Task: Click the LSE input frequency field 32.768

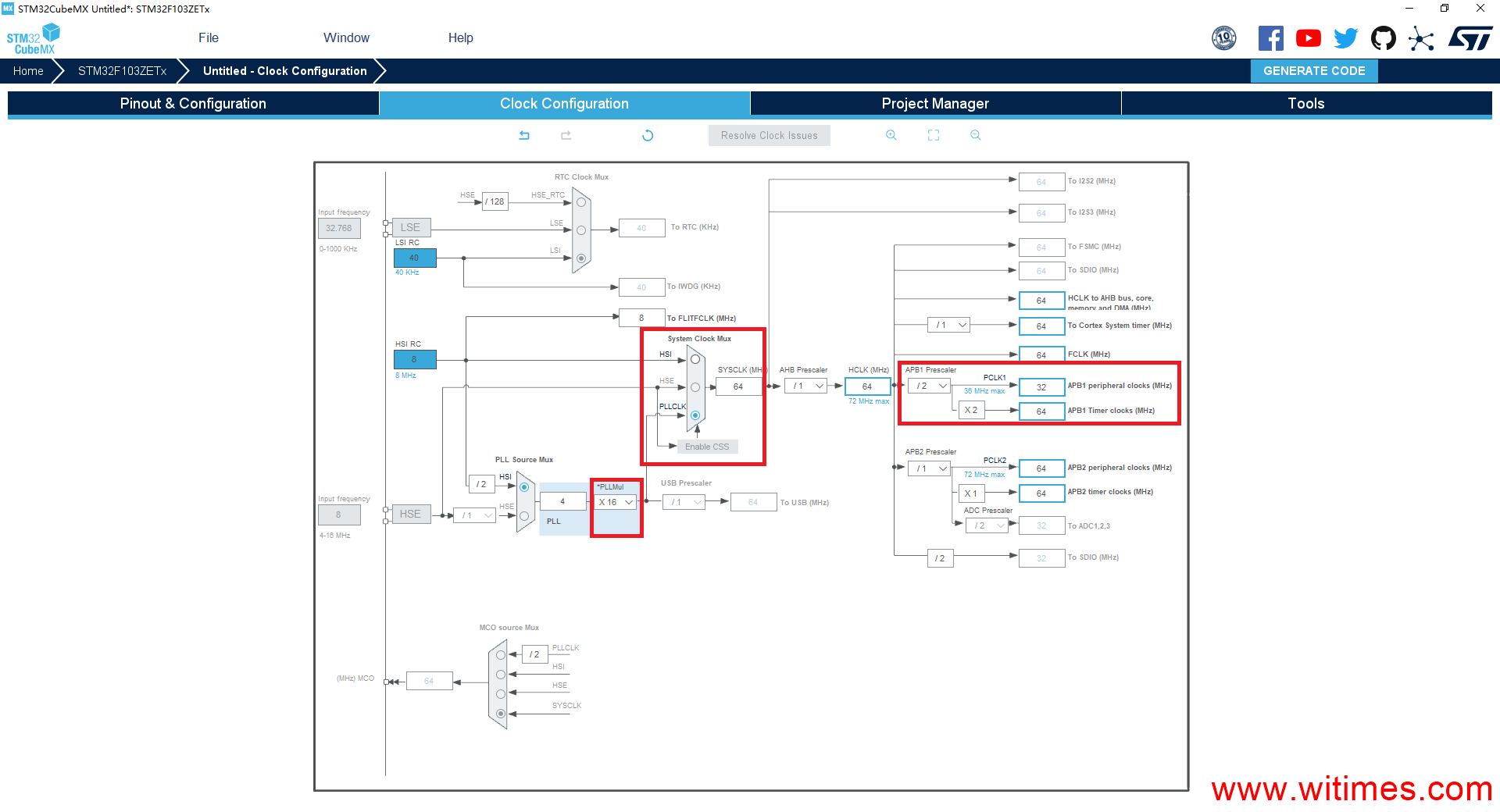Action: coord(339,228)
